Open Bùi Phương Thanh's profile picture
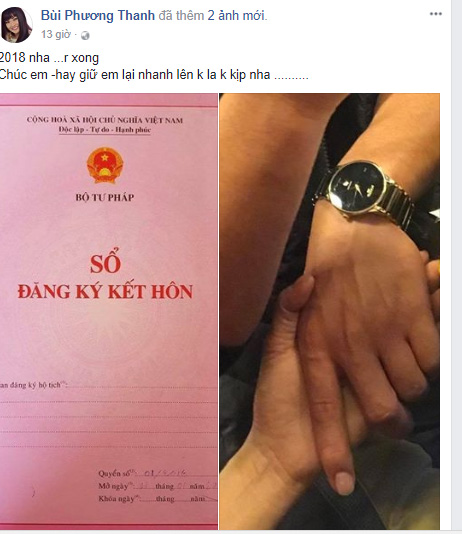The width and height of the screenshot is (462, 534). click(16, 25)
